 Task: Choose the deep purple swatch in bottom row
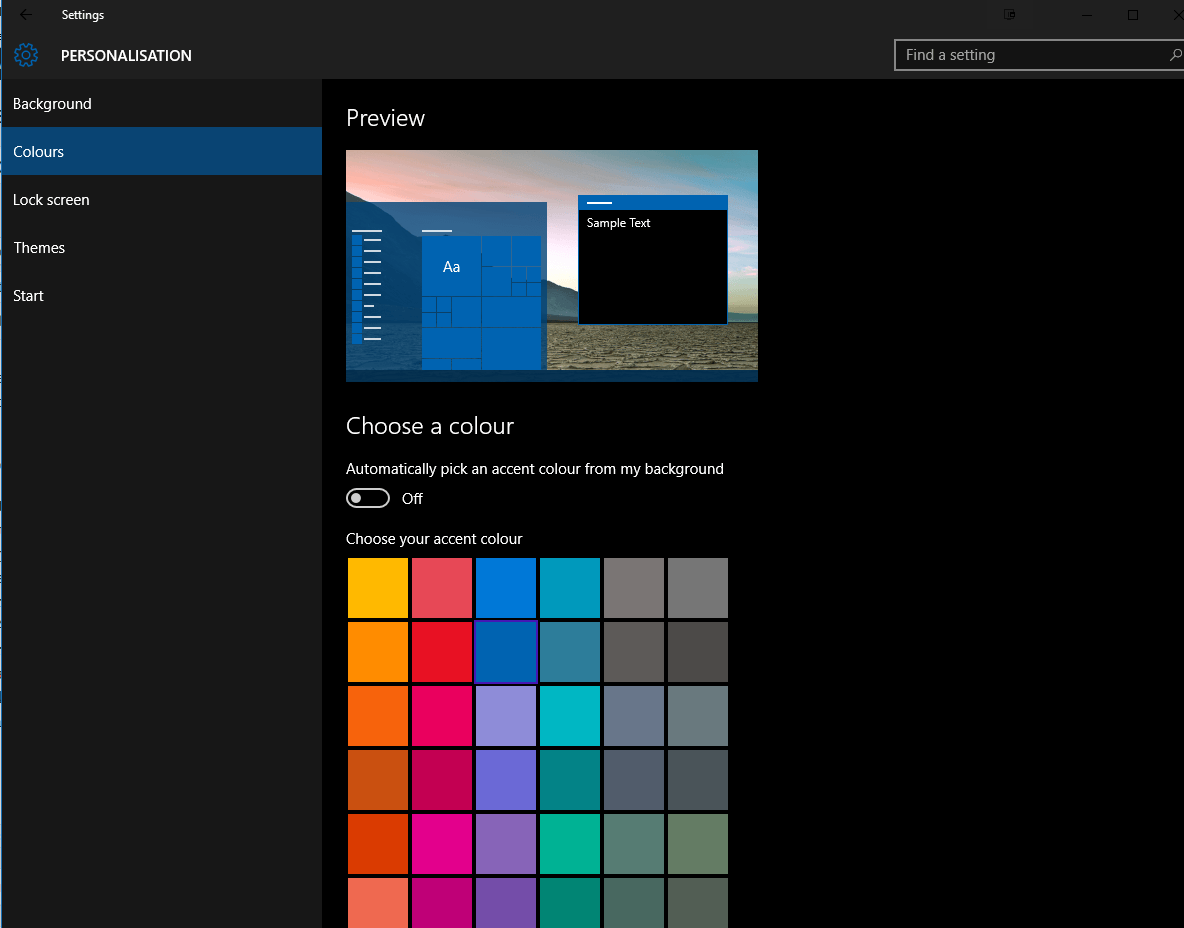(x=506, y=903)
